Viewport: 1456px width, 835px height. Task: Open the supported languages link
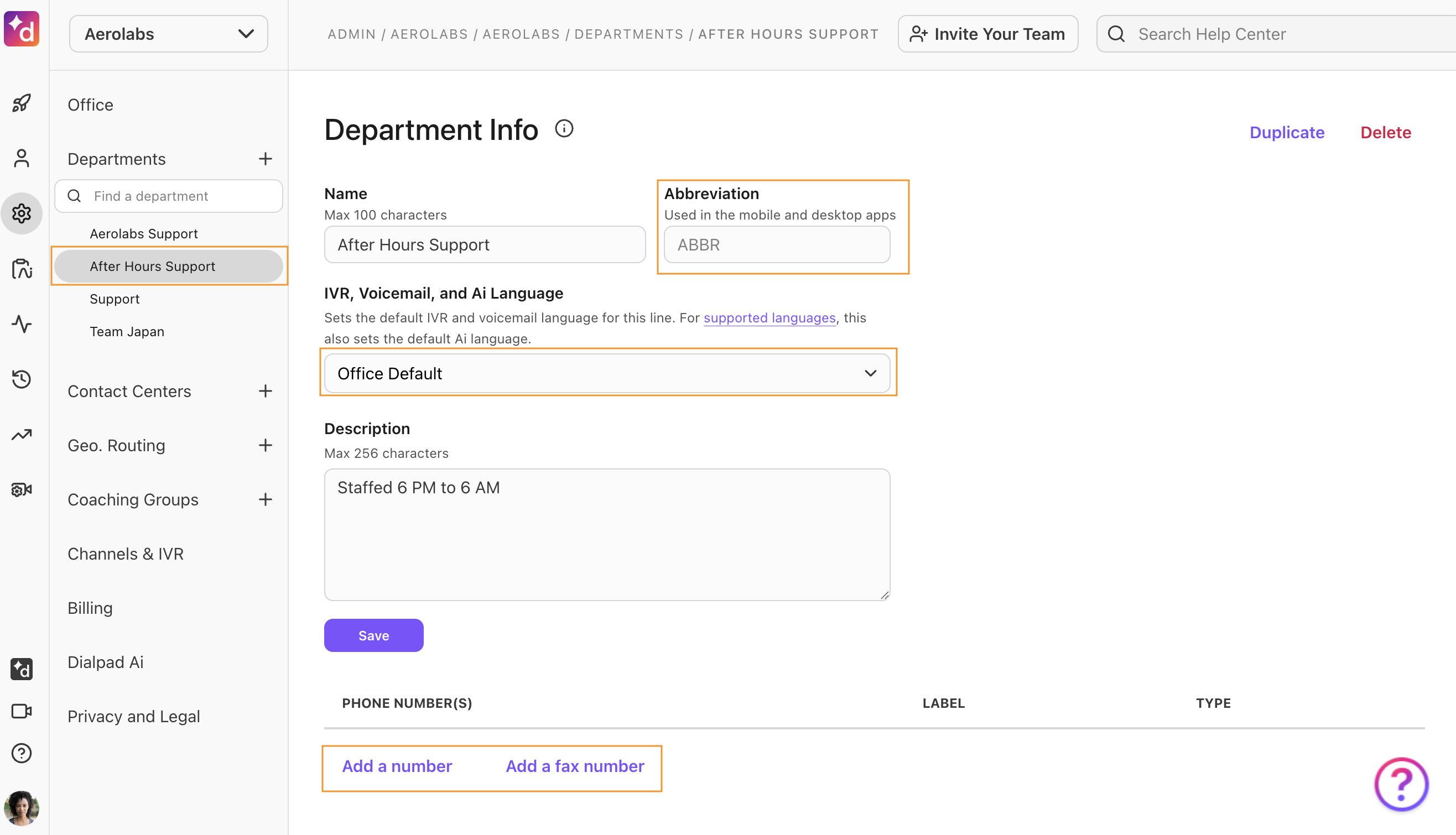pos(769,317)
